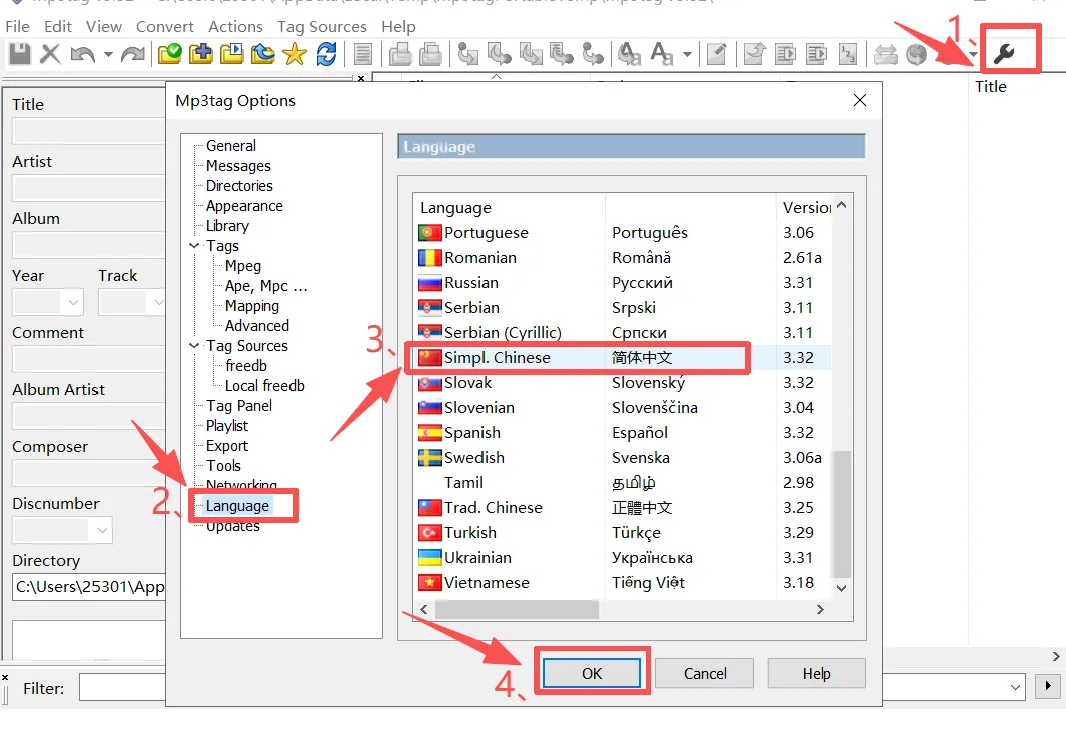Click the Save tag floppy disk icon
1066x729 pixels.
point(20,54)
